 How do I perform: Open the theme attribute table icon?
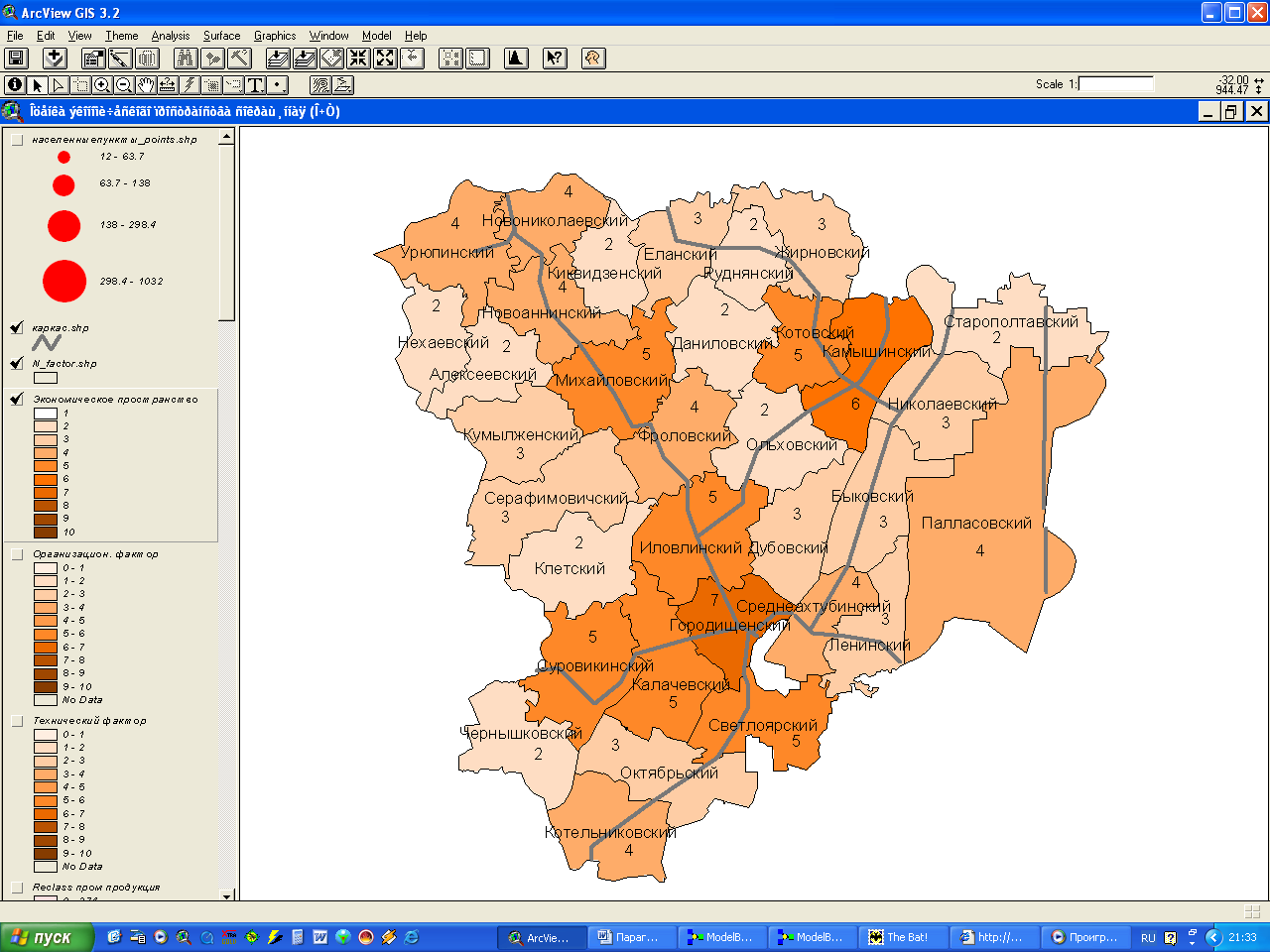[147, 59]
